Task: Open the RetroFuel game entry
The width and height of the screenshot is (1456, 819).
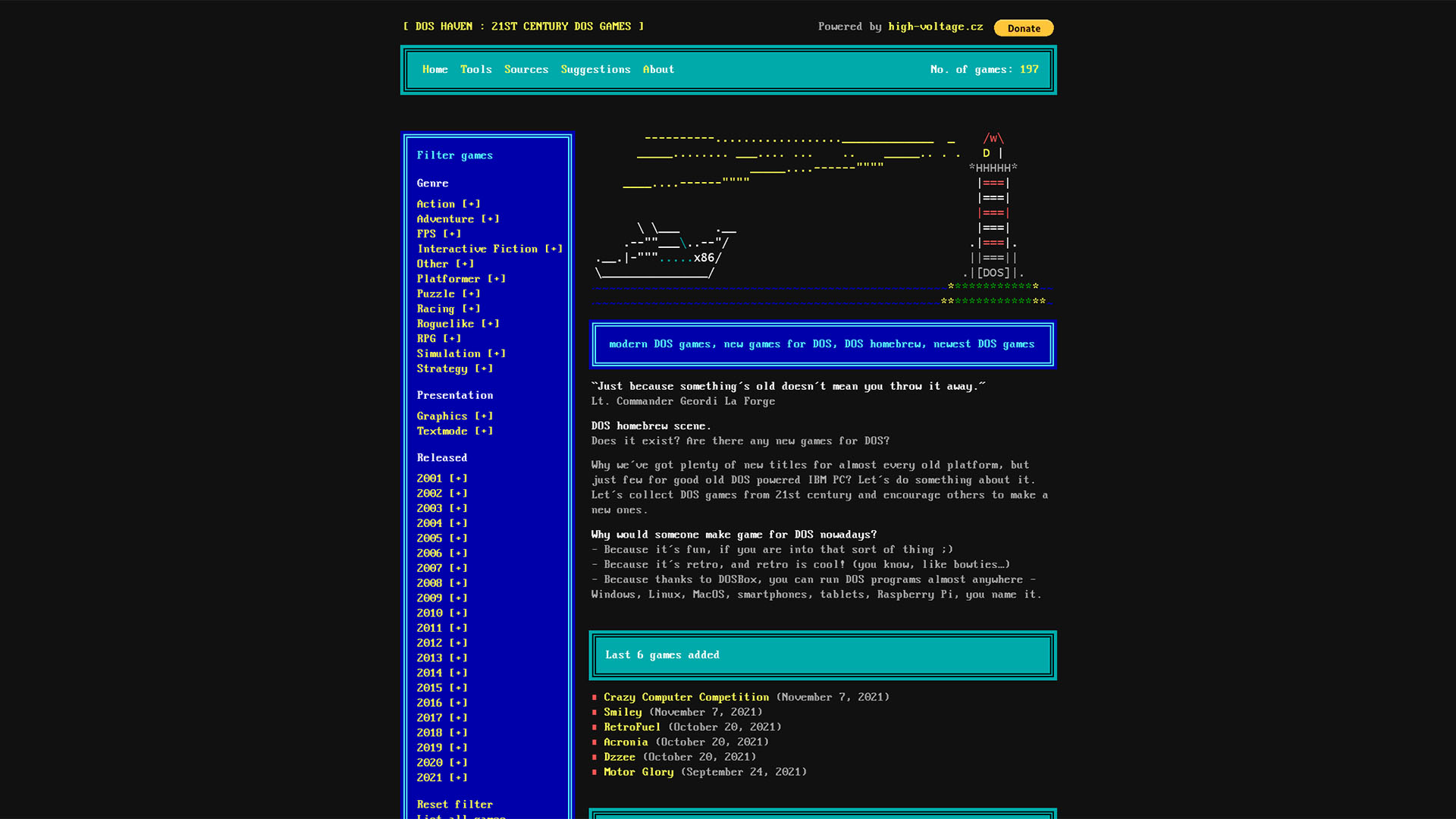Action: (632, 727)
